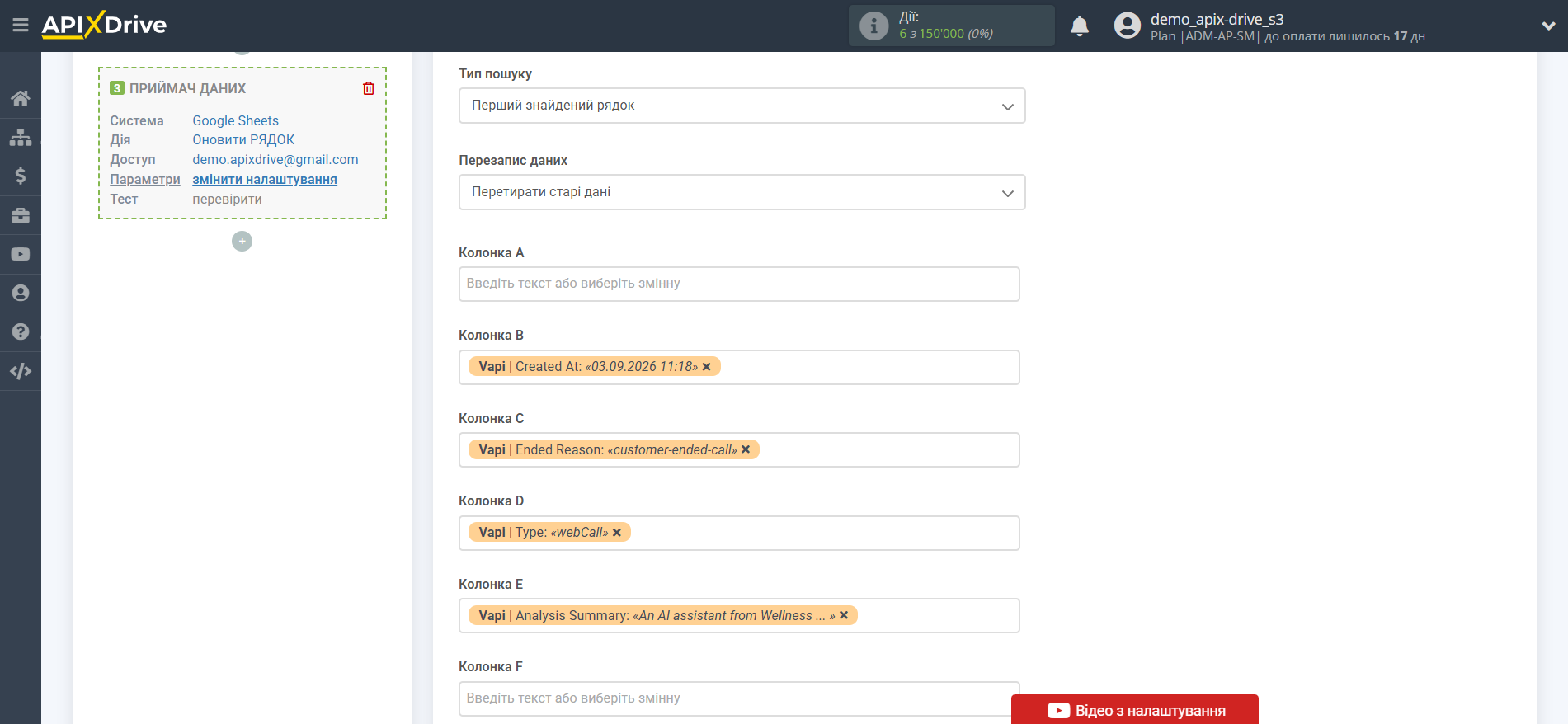The width and height of the screenshot is (1568, 724).
Task: Click the demo.apixdrive@gmail.com access link
Action: tap(275, 159)
